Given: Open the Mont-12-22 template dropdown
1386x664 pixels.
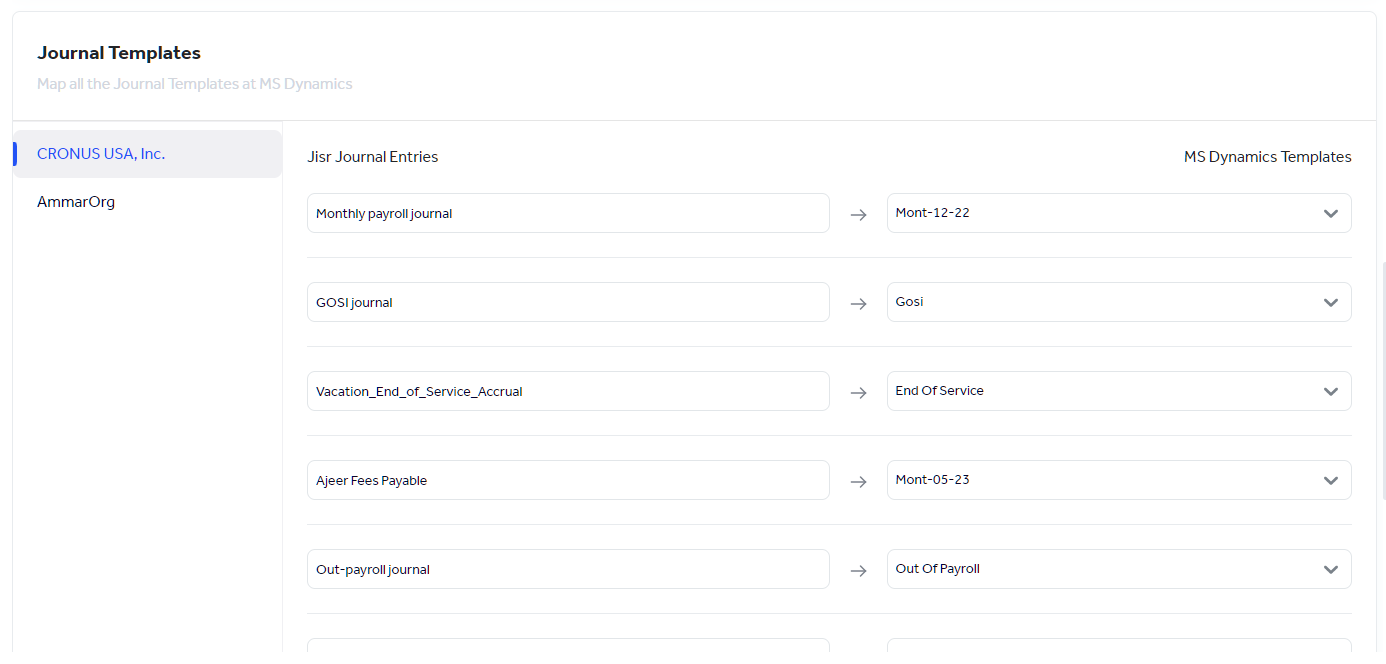Looking at the screenshot, I should [x=1331, y=213].
